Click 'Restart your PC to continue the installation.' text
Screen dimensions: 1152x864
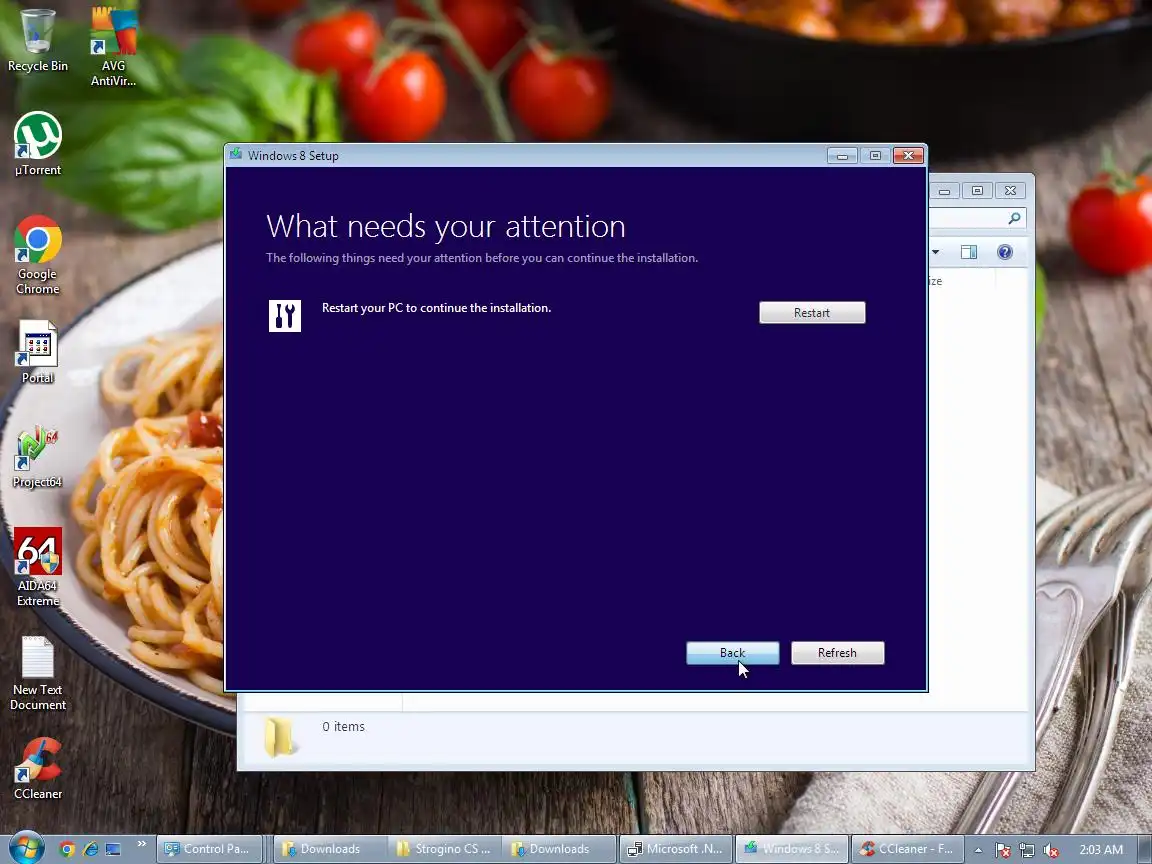[436, 308]
